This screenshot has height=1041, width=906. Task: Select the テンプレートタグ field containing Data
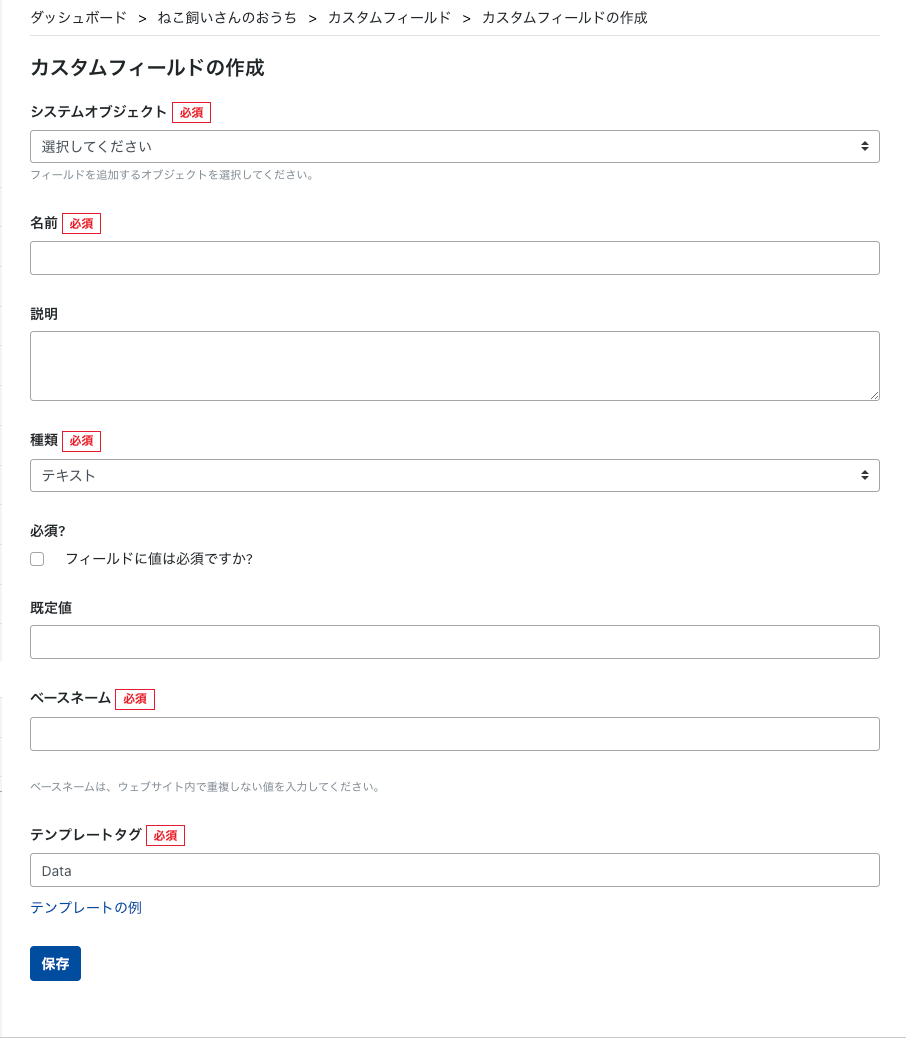[454, 870]
